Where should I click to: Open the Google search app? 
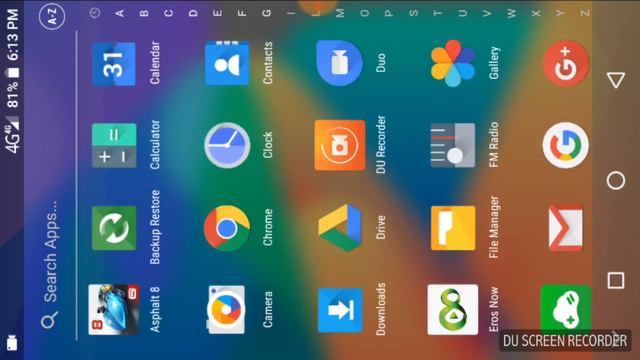(566, 145)
